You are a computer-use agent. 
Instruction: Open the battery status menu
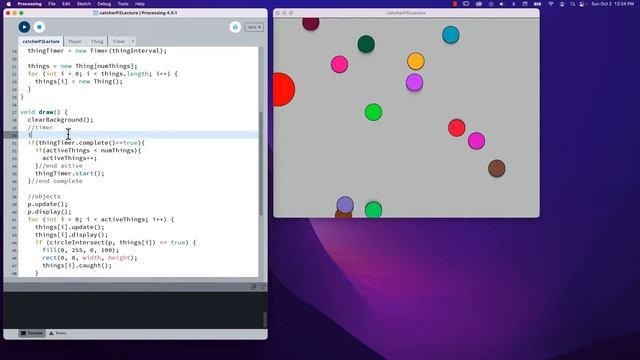pyautogui.click(x=538, y=4)
